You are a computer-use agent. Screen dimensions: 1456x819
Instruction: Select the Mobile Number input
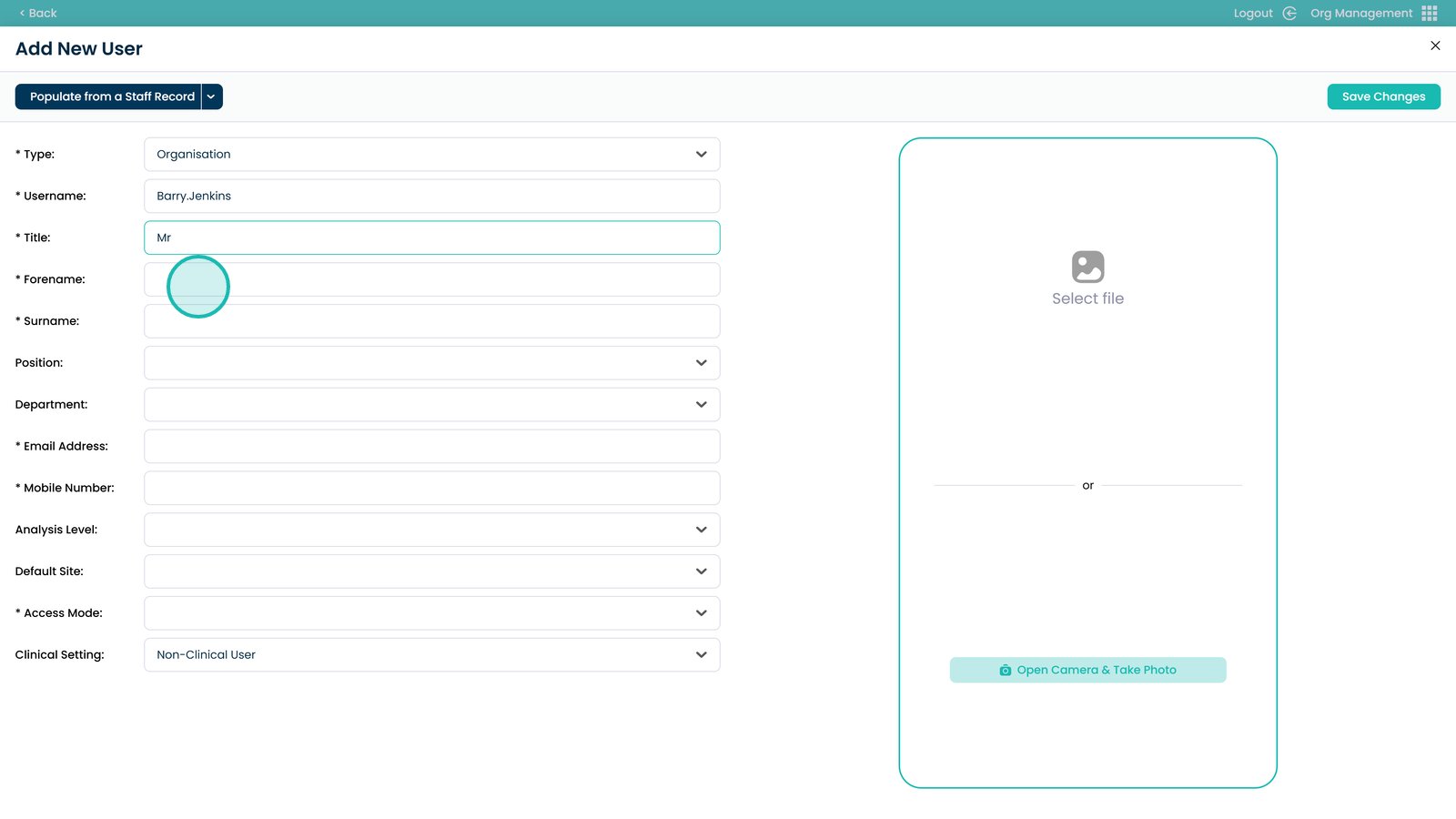click(431, 489)
